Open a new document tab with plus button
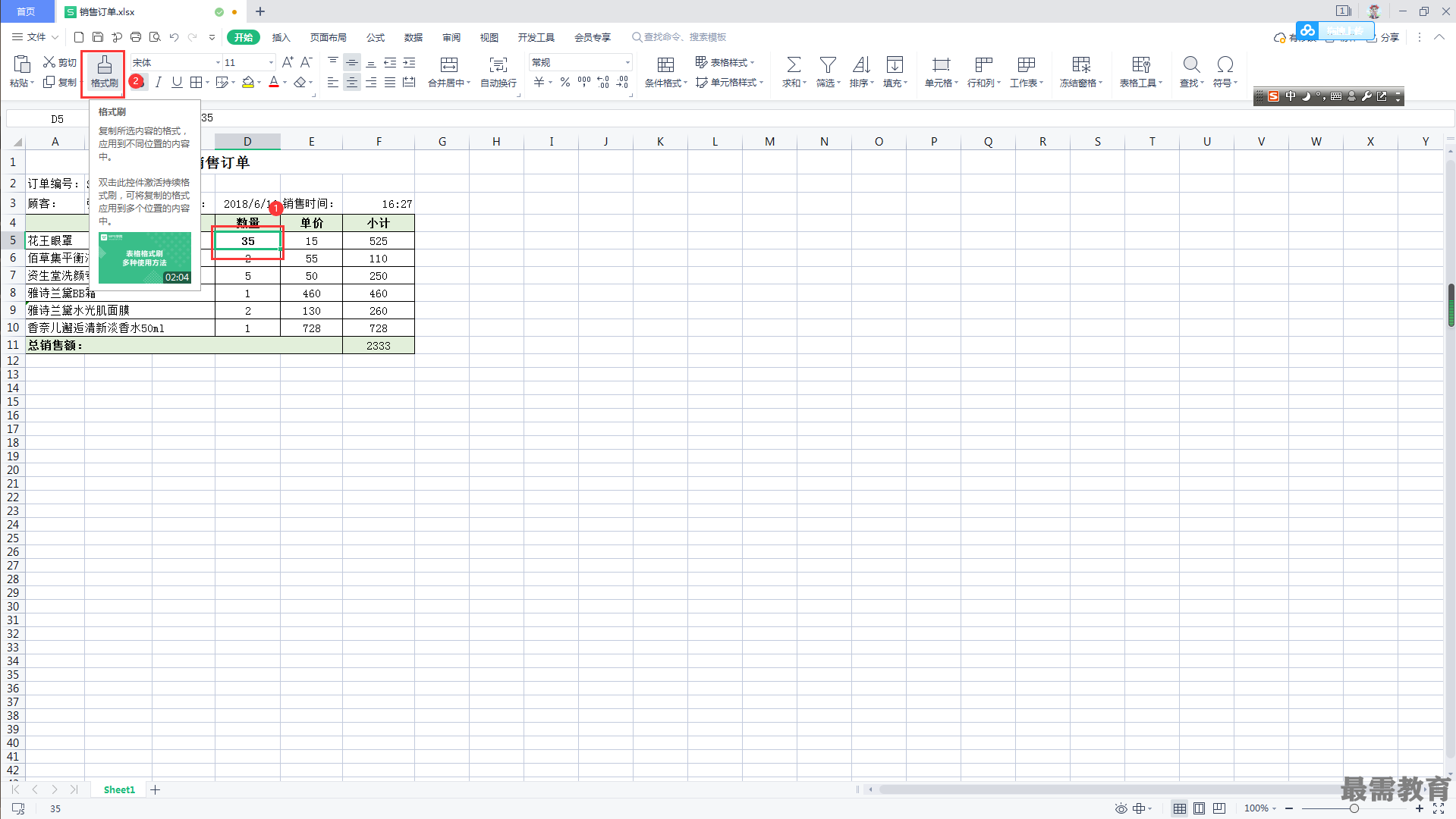This screenshot has height=819, width=1456. [x=260, y=11]
